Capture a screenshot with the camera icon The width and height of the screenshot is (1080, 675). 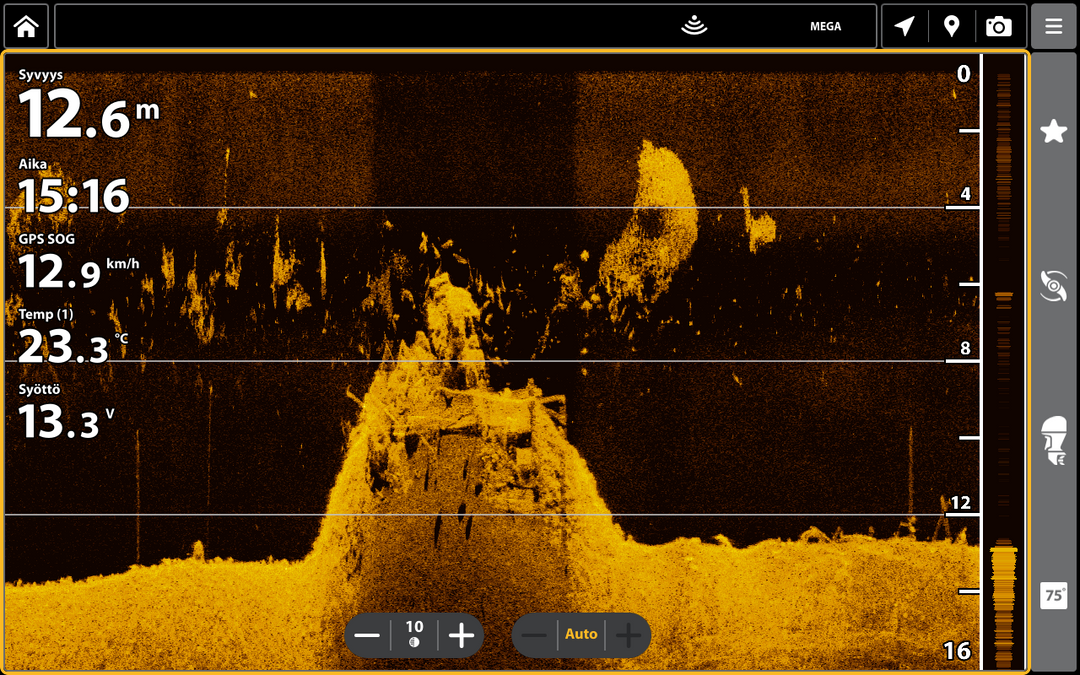pyautogui.click(x=999, y=26)
